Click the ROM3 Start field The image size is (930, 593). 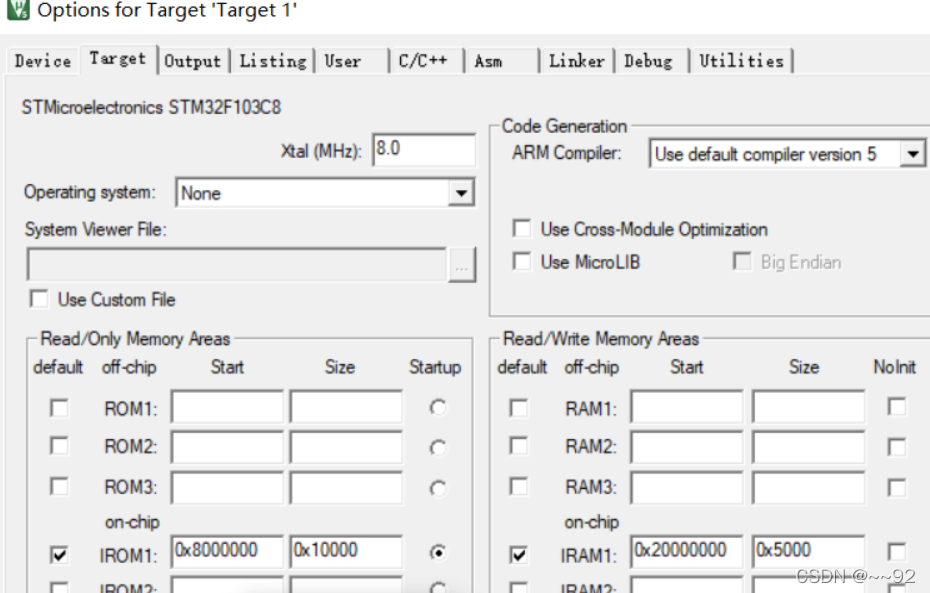point(227,487)
